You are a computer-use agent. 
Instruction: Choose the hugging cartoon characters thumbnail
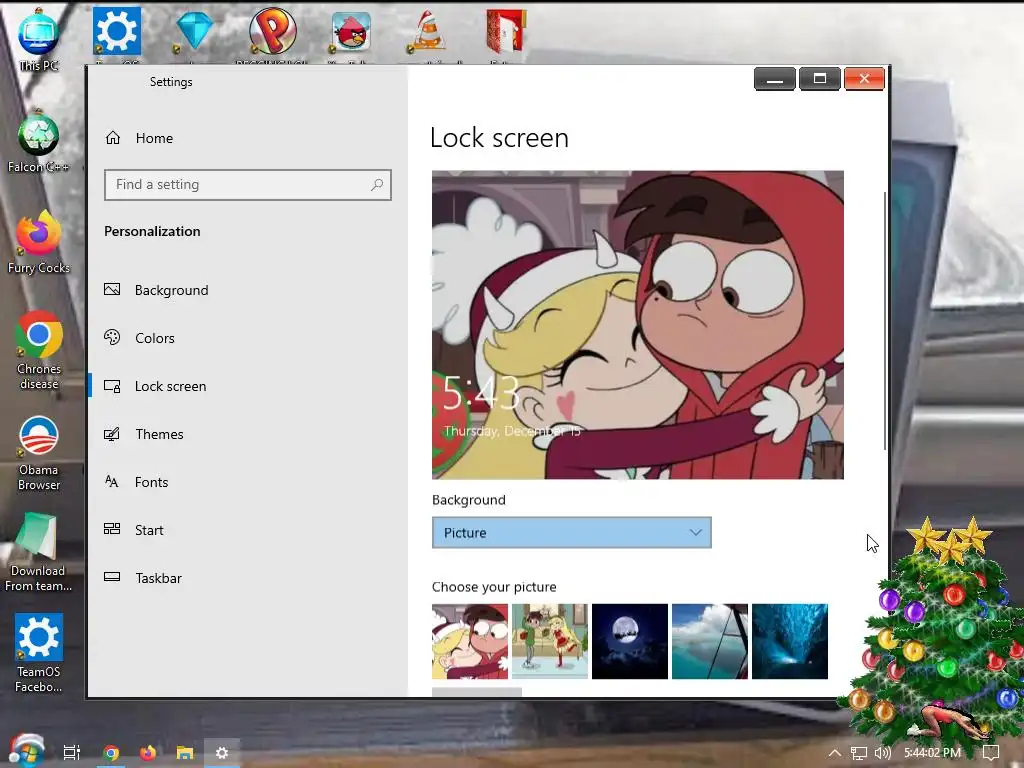[x=470, y=641]
